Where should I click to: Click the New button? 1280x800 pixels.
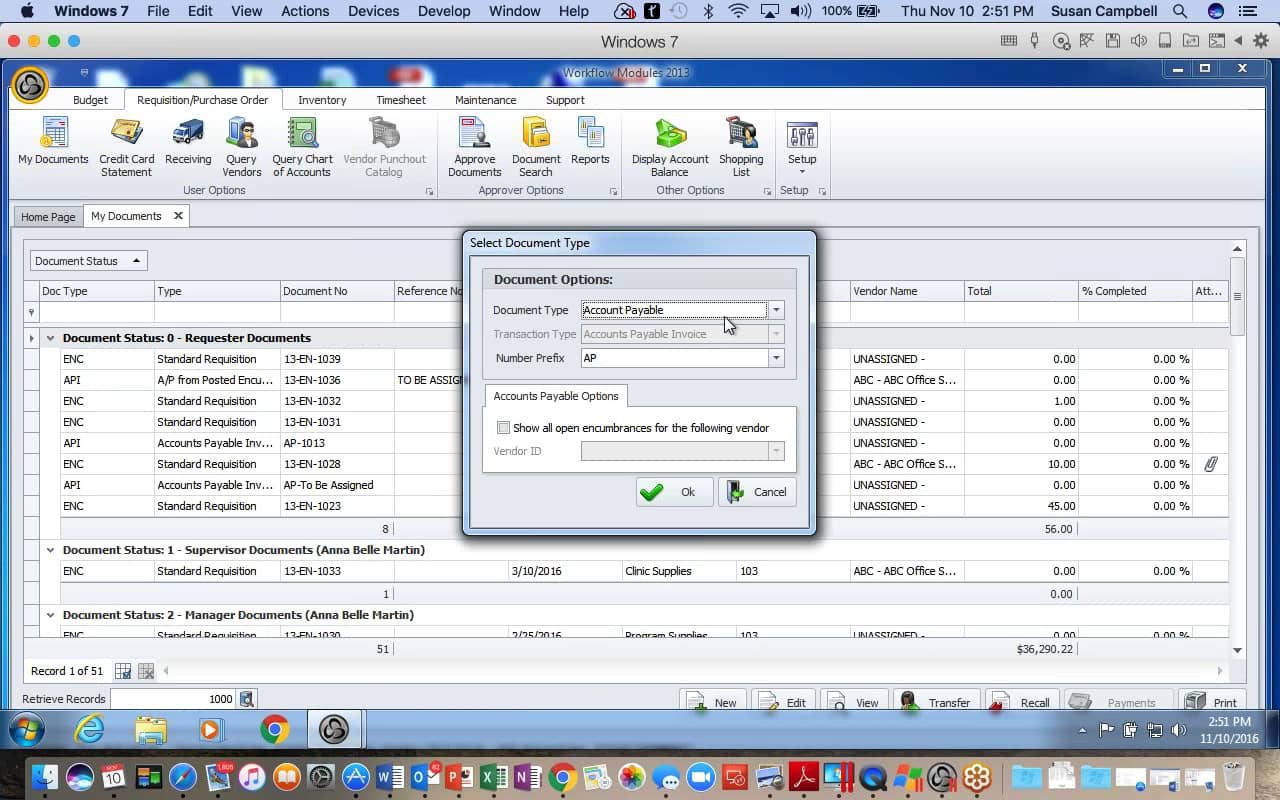[712, 702]
